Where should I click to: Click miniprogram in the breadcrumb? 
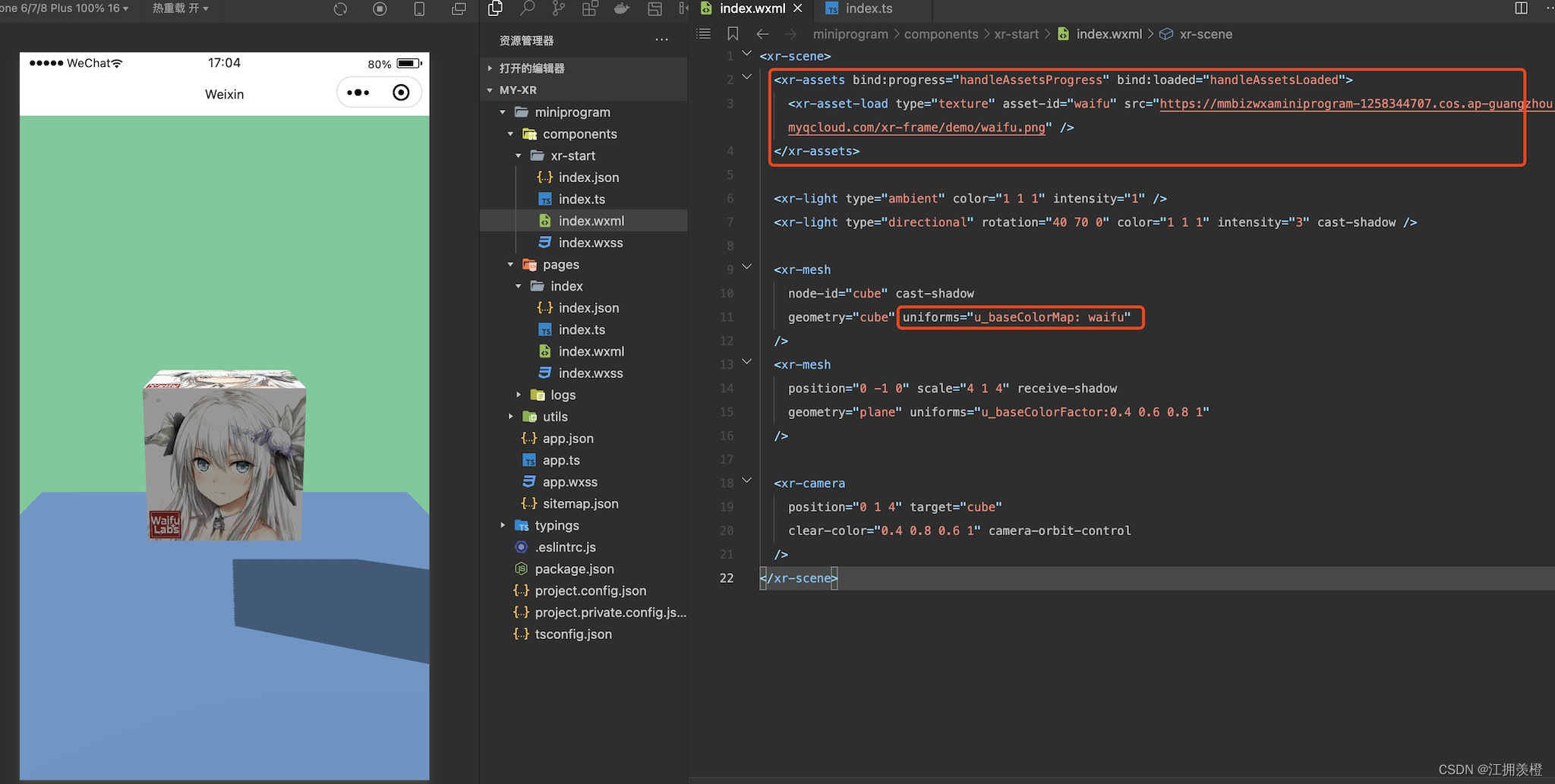850,34
